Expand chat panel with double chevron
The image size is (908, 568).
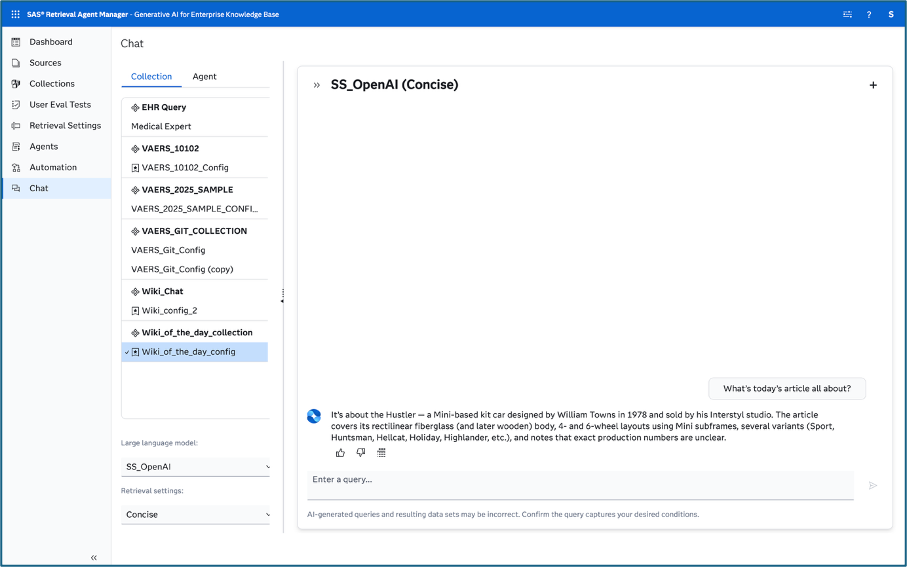(x=316, y=85)
